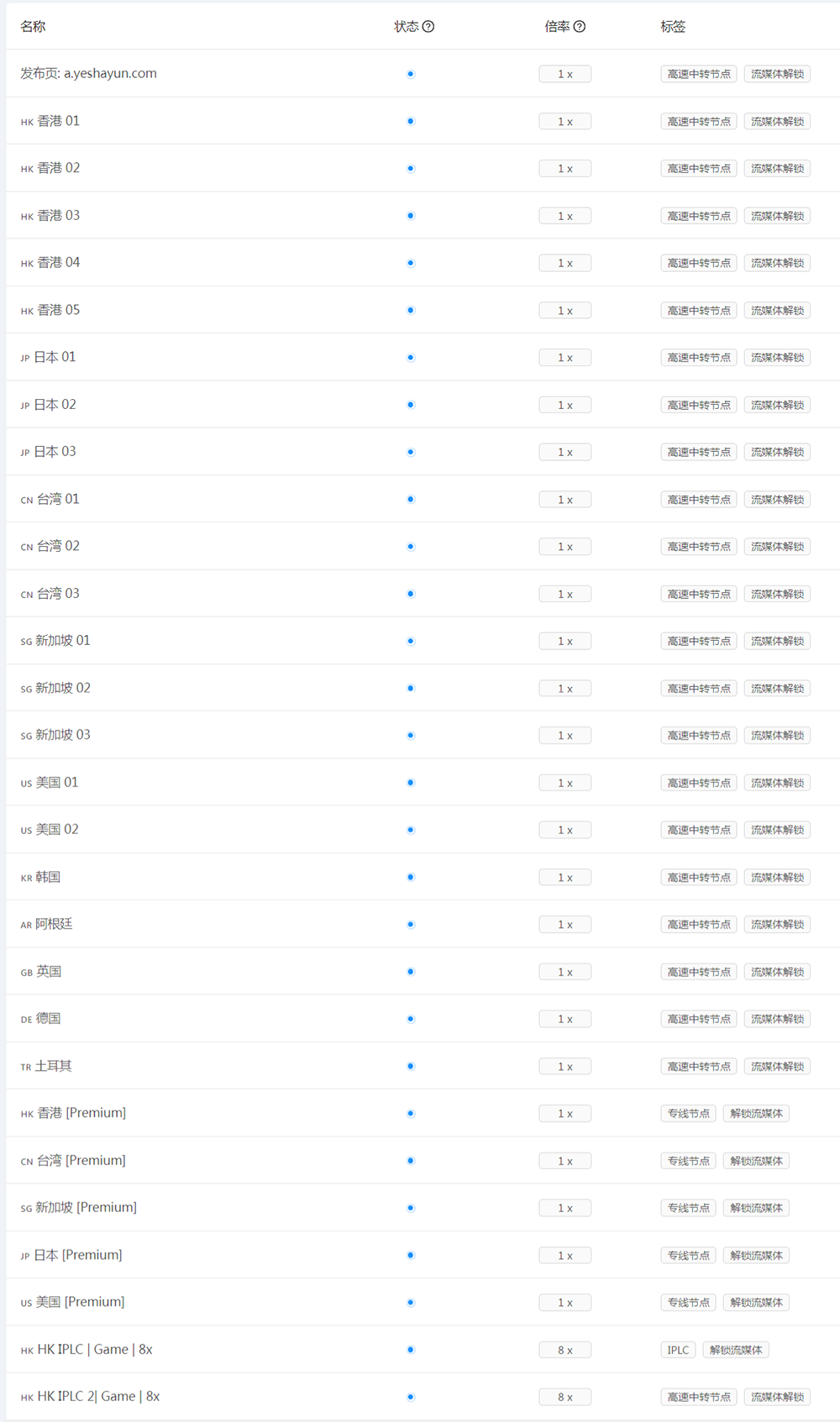Select the 标签 column header
The height and width of the screenshot is (1422, 840).
pos(673,27)
